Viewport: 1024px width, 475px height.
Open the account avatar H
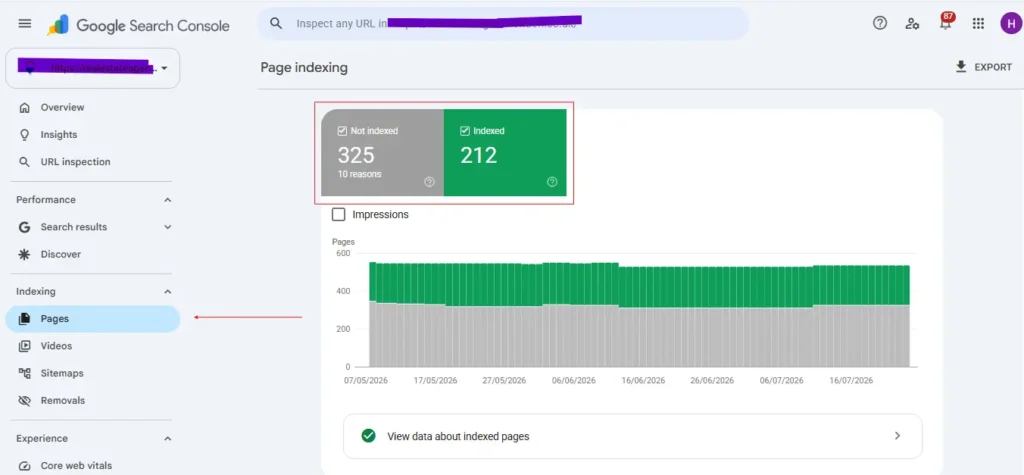tap(1010, 24)
